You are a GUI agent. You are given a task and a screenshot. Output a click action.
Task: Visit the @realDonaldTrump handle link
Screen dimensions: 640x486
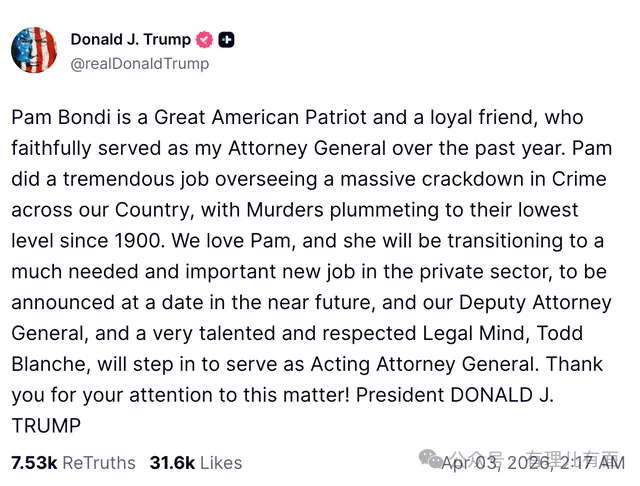click(140, 63)
